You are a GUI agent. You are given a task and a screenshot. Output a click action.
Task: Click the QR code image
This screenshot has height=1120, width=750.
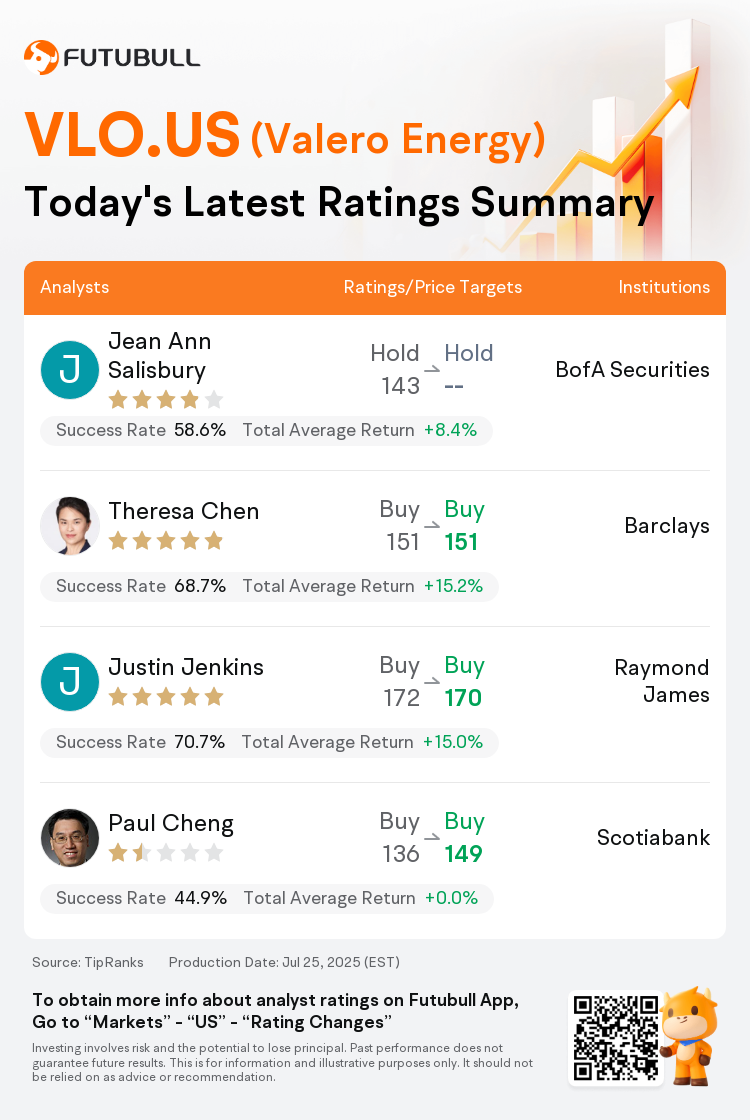(x=616, y=1038)
